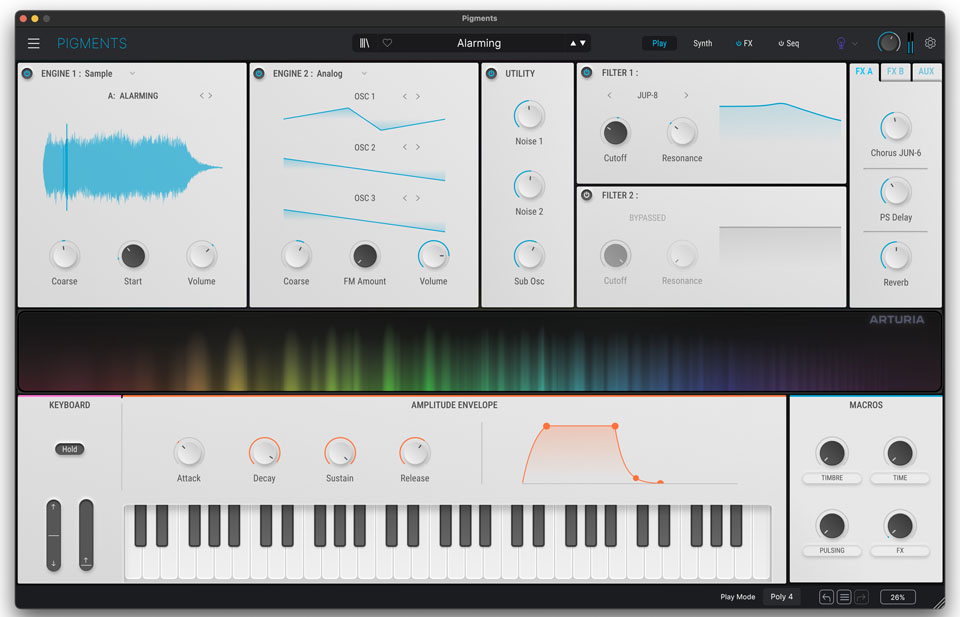Viewport: 960px width, 617px height.
Task: Select the FX B tab
Action: [895, 72]
